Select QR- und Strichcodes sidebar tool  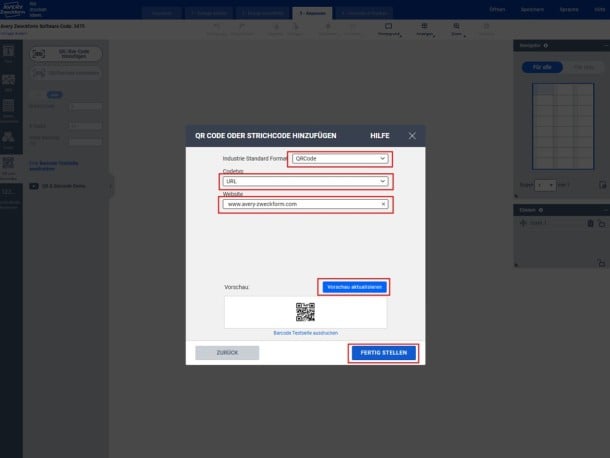[8, 168]
